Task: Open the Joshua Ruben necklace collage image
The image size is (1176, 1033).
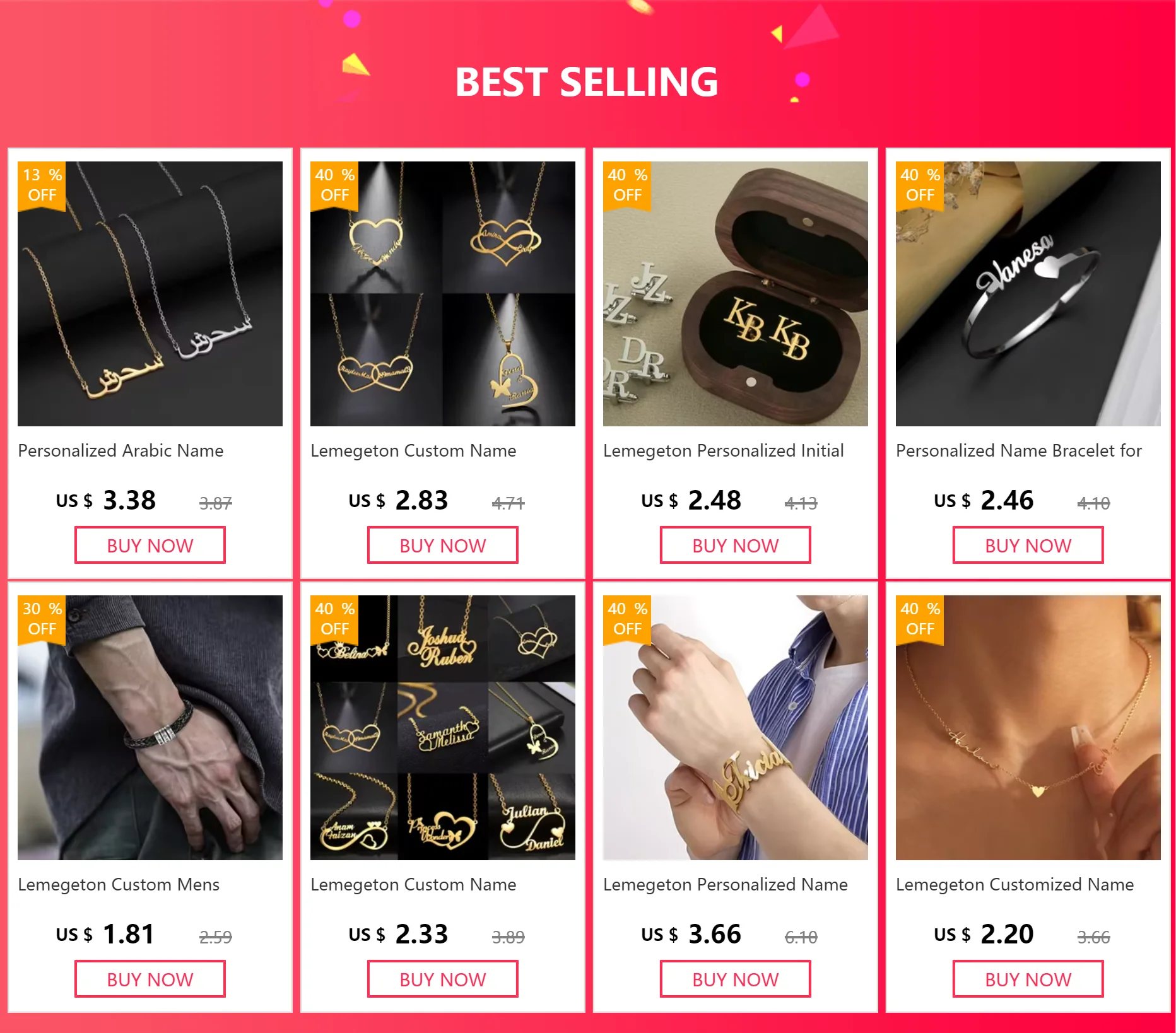Action: coord(443,728)
